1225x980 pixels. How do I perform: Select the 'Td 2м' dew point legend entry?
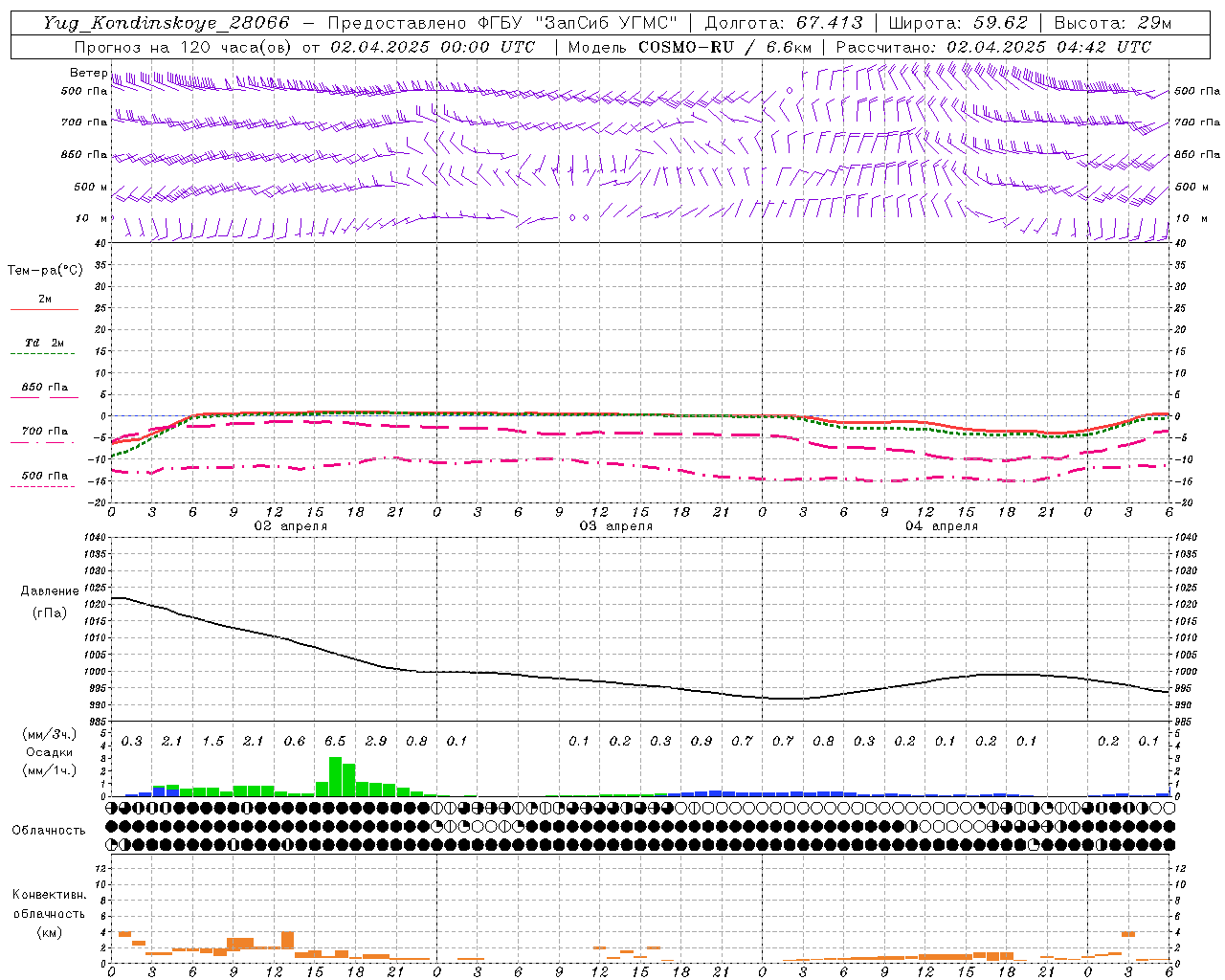pos(44,343)
